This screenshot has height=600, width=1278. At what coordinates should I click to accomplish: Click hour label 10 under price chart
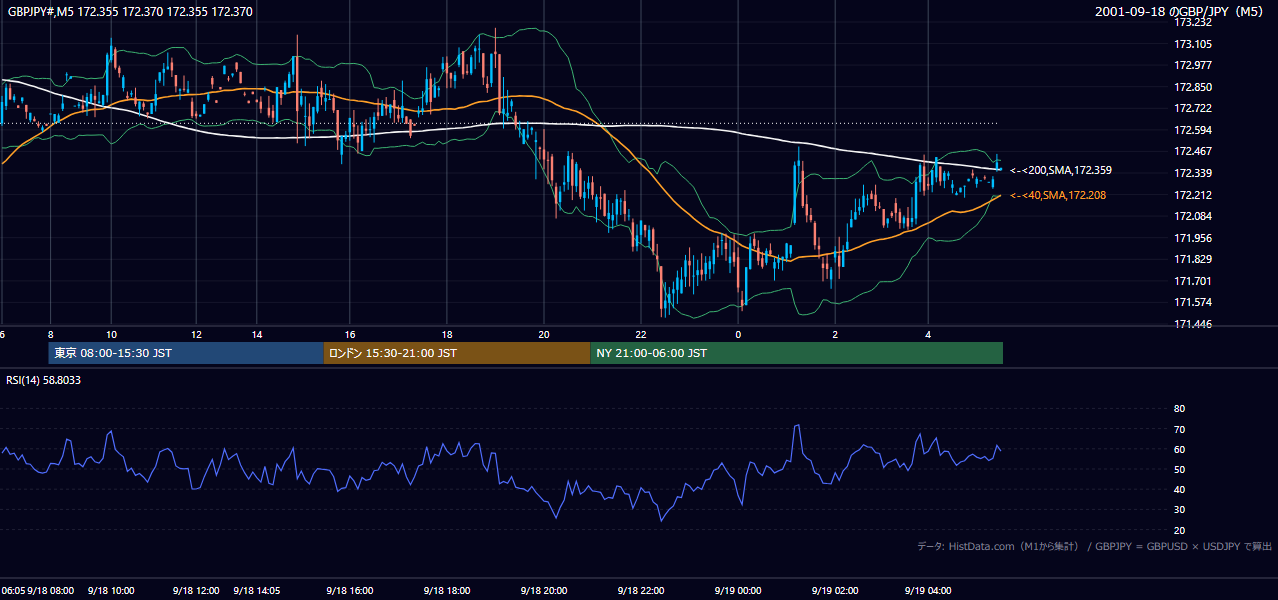[111, 335]
